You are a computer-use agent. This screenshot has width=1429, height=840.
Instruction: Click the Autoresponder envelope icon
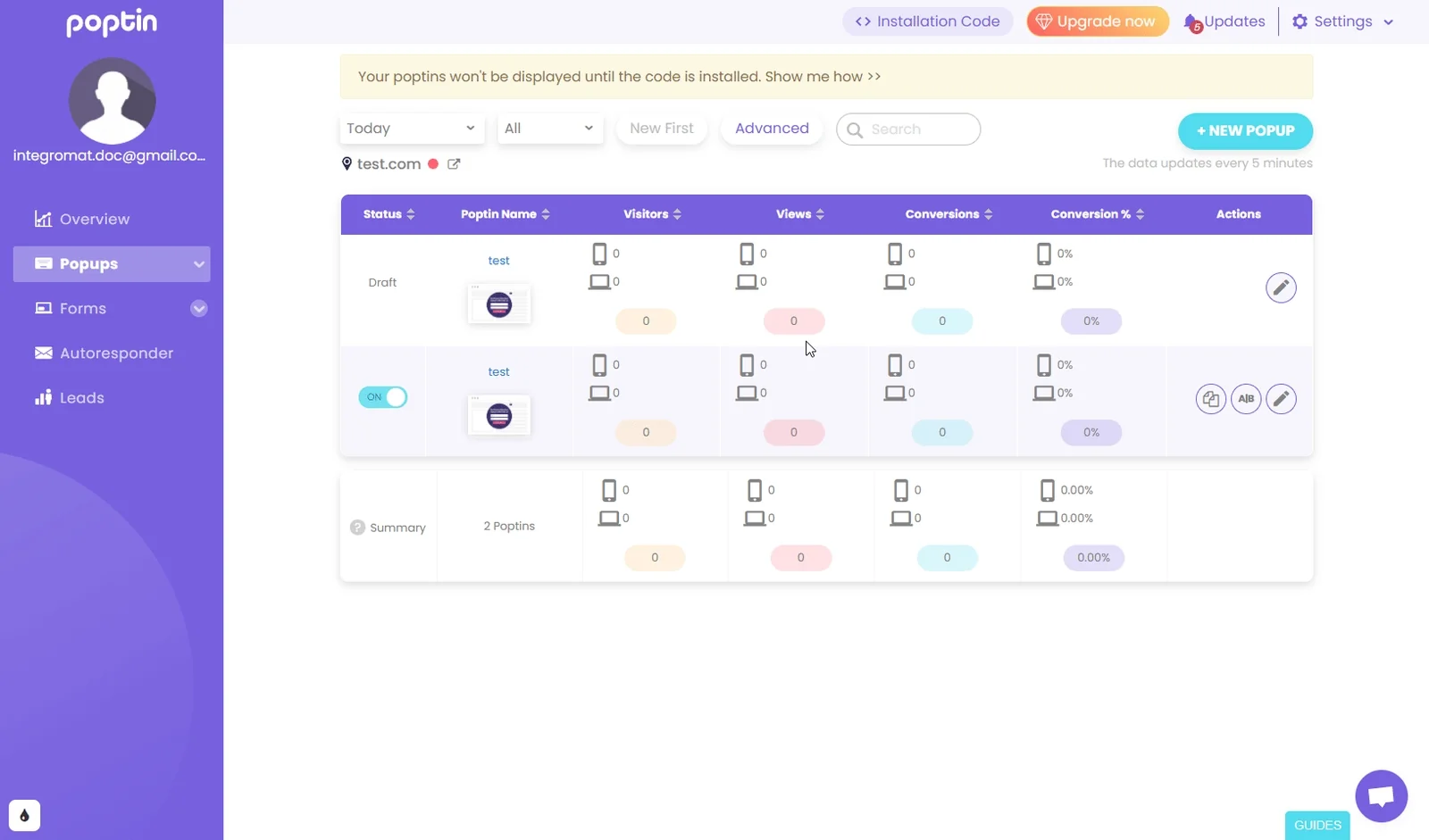pyautogui.click(x=43, y=353)
